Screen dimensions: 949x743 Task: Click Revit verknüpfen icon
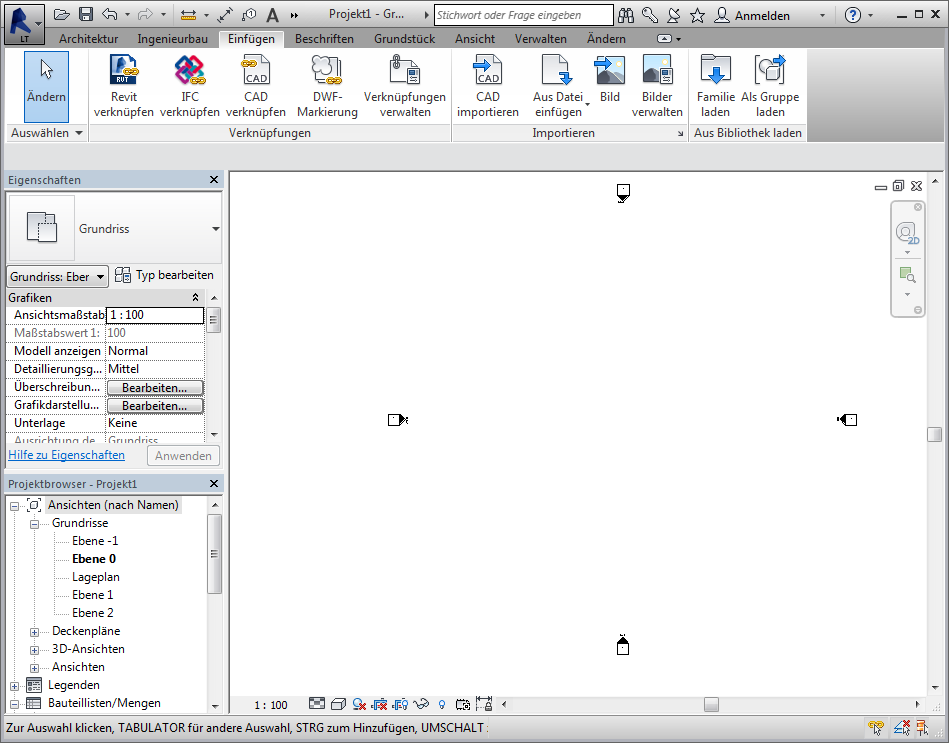tap(123, 70)
